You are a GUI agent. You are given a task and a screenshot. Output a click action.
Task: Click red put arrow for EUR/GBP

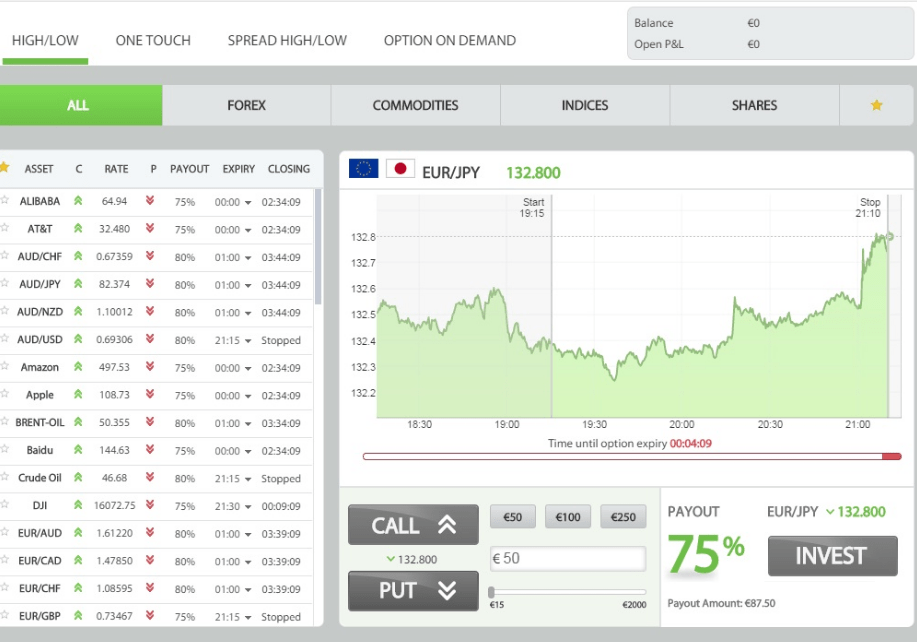[150, 615]
